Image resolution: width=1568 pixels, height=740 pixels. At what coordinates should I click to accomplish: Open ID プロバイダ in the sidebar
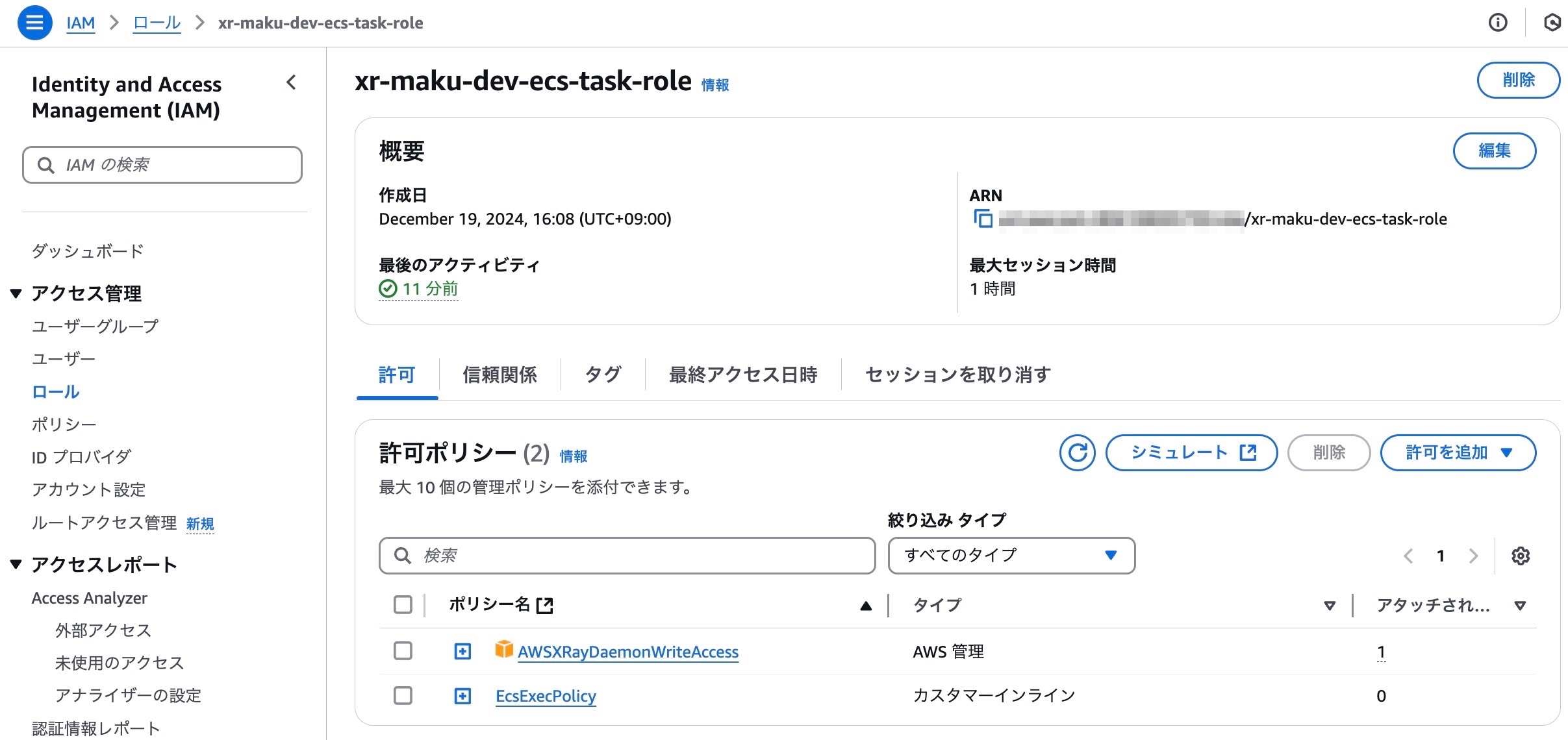[81, 457]
